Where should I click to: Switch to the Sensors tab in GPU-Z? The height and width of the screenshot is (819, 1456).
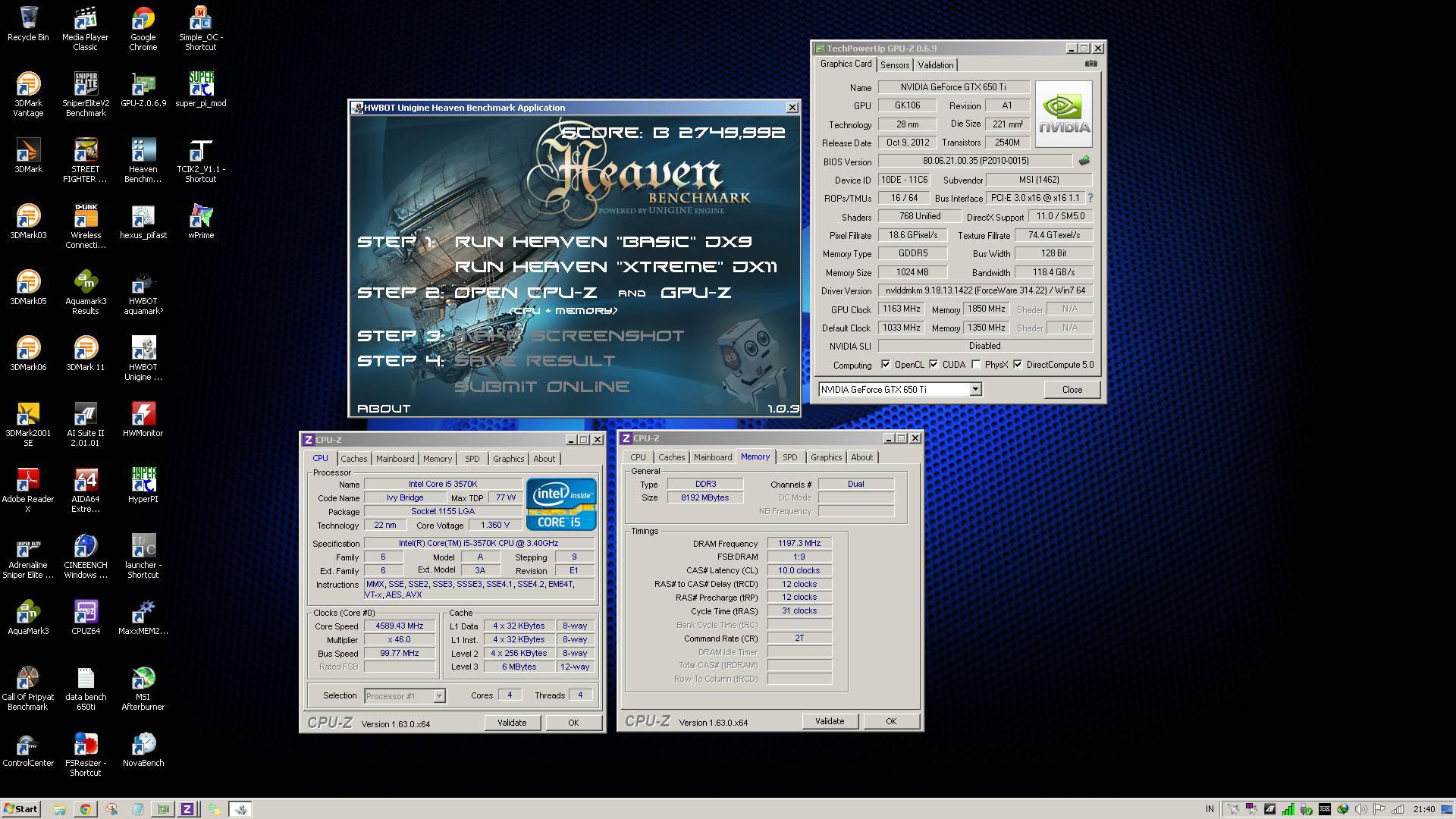(895, 65)
